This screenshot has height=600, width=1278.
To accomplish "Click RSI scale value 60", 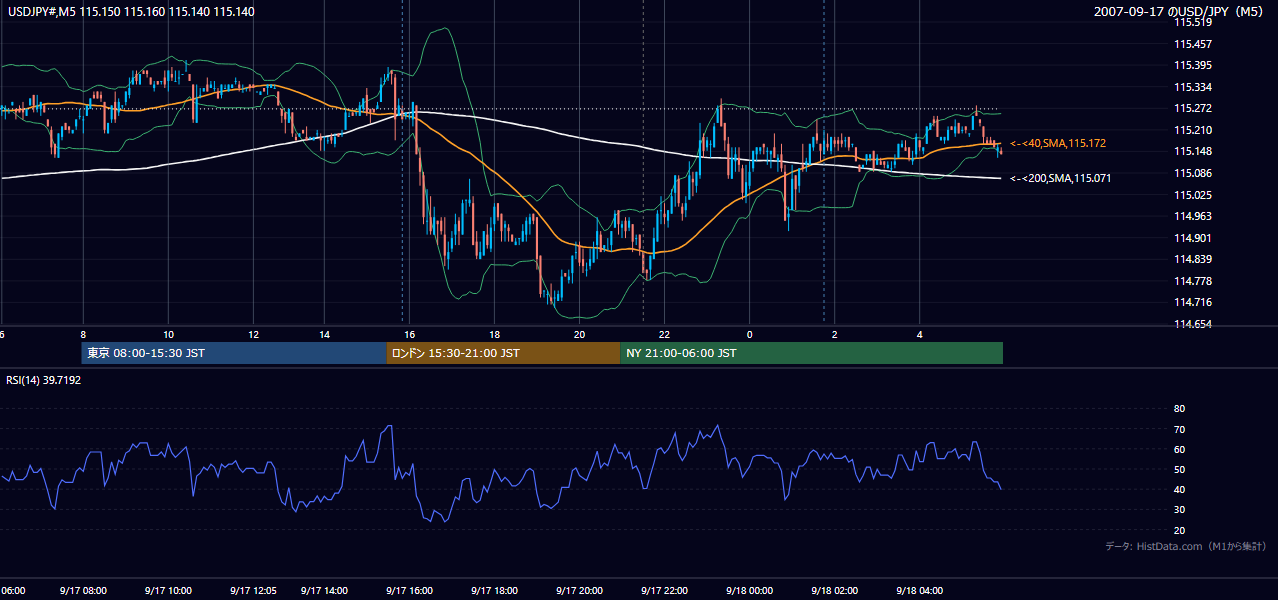I will [x=1179, y=449].
